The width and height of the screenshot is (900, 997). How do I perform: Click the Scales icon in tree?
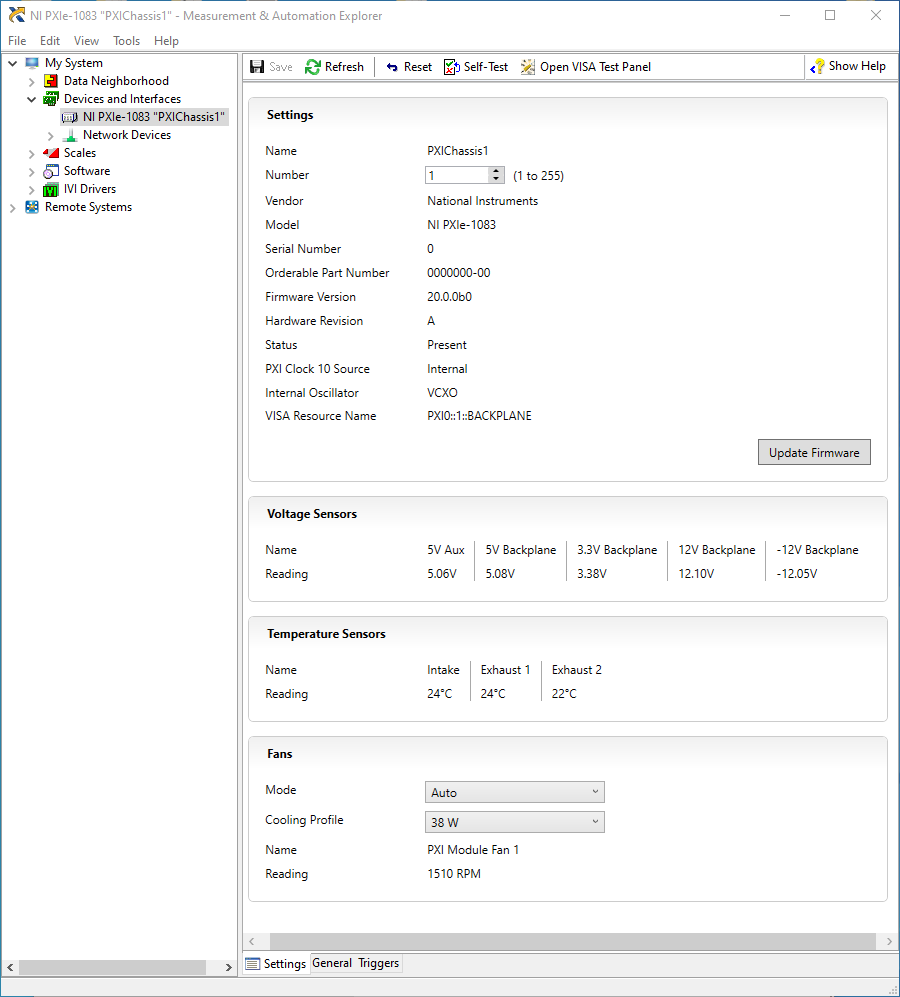click(x=51, y=153)
